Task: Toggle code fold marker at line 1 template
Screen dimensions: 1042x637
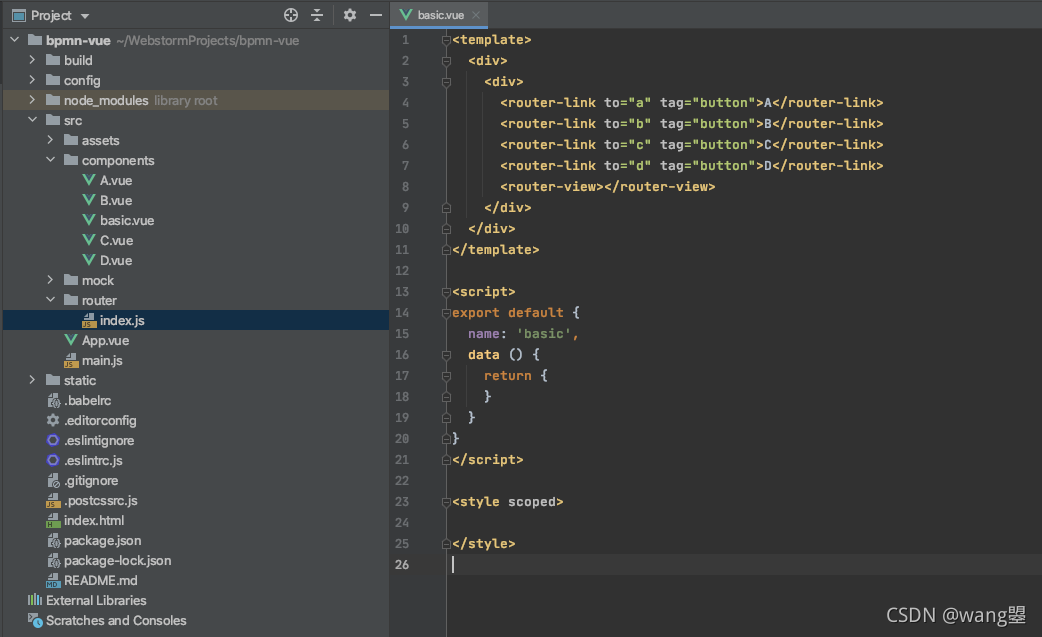Action: click(447, 40)
